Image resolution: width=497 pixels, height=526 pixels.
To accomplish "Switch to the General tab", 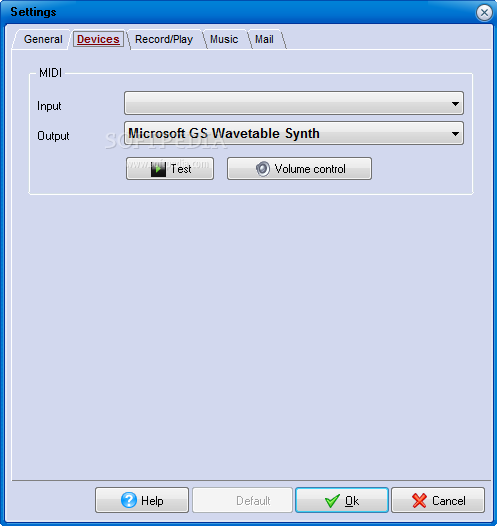I will [x=43, y=39].
